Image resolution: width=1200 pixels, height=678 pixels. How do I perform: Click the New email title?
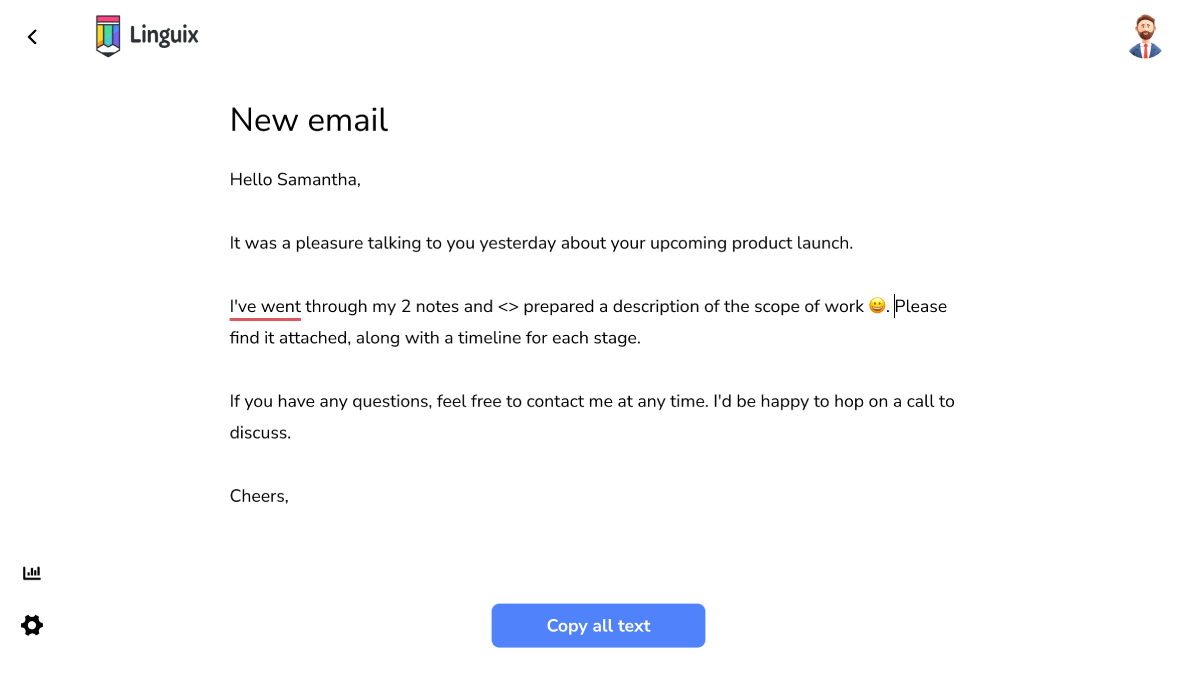coord(308,120)
